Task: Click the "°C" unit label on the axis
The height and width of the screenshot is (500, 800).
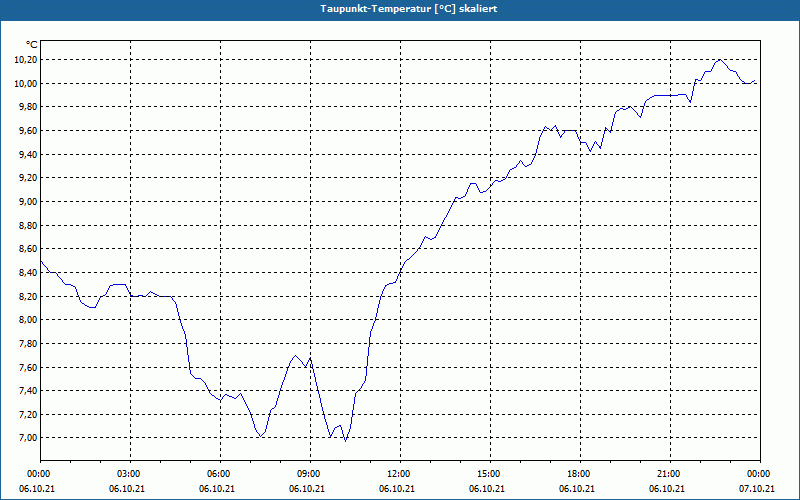Action: point(32,45)
